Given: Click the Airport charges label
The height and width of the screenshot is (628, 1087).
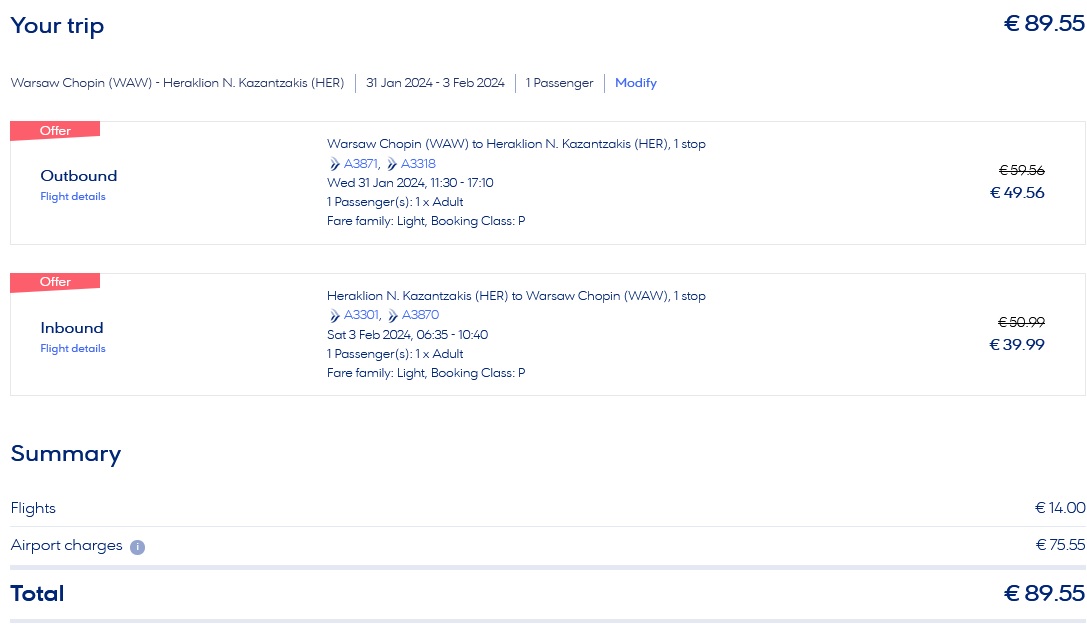Looking at the screenshot, I should [67, 546].
